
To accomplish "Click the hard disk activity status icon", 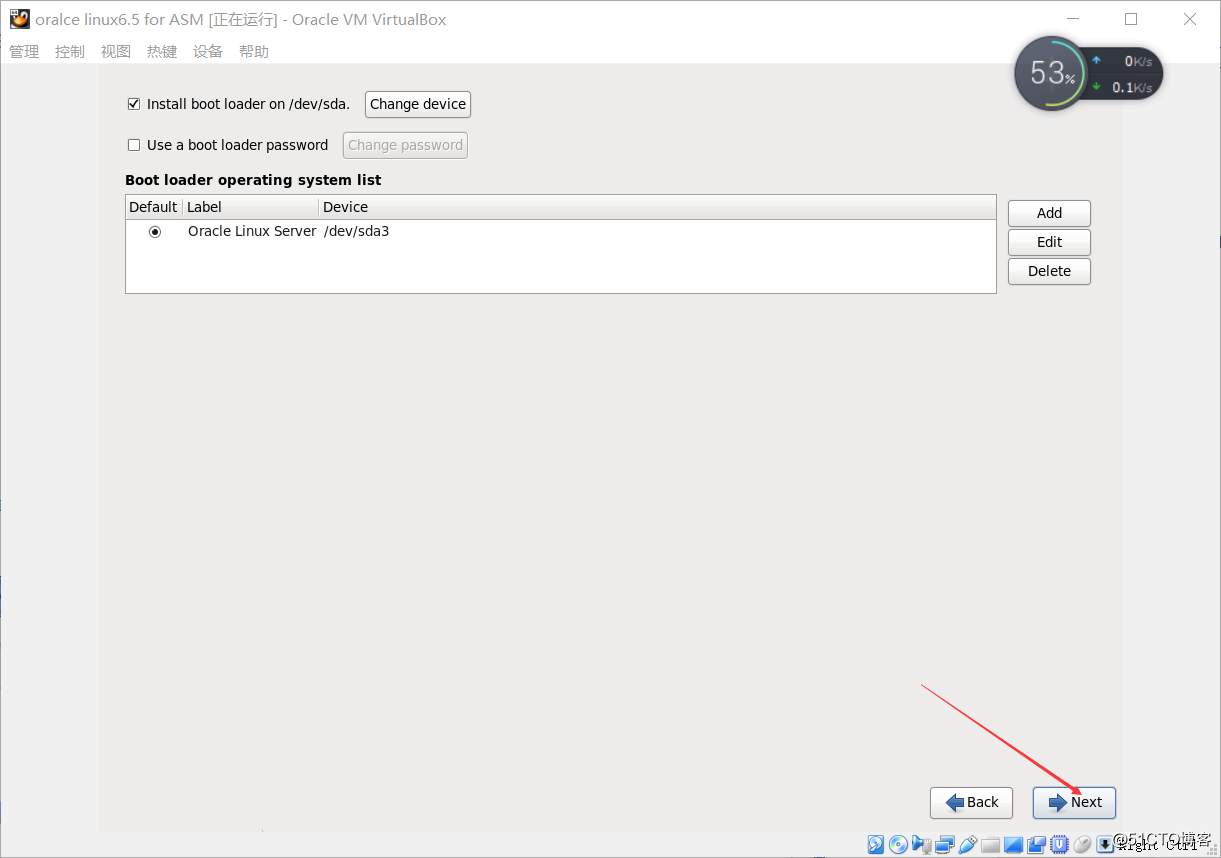I will click(875, 844).
